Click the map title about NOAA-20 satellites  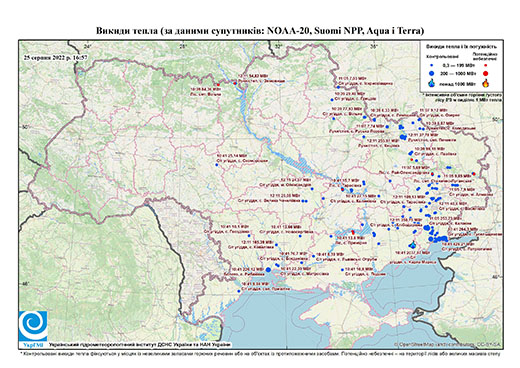coord(260,31)
